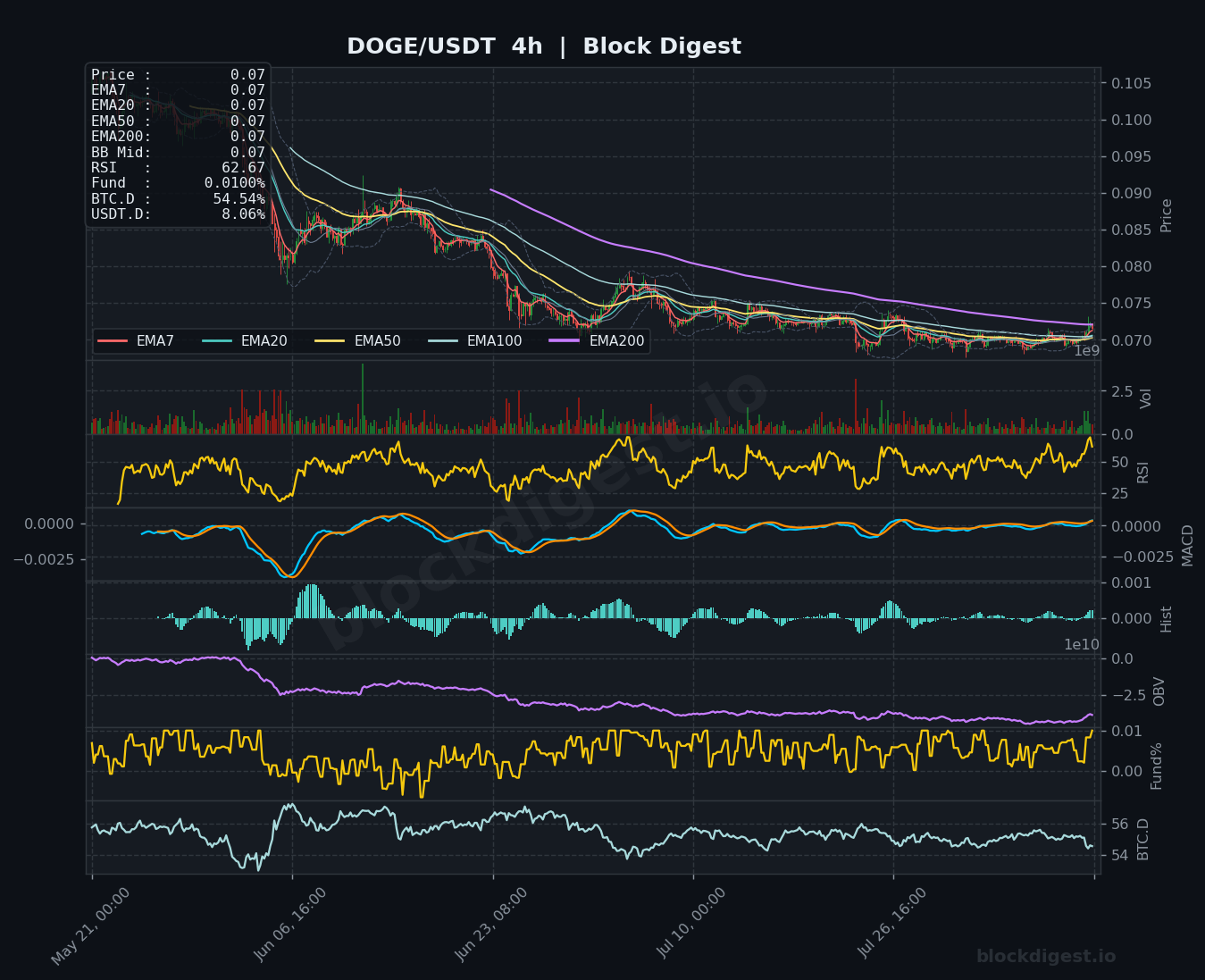This screenshot has height=980, width=1205.
Task: Click the 50 tick on RSI axis
Action: click(x=1120, y=462)
